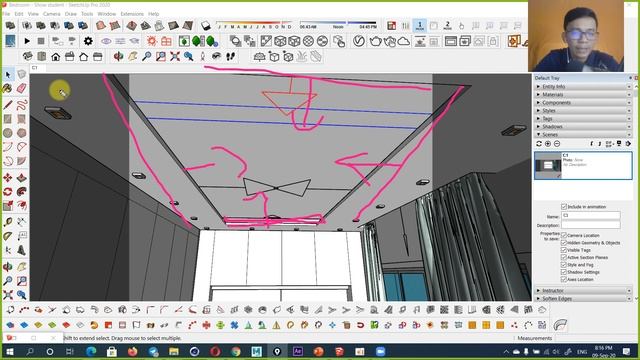The height and width of the screenshot is (360, 640).
Task: Click the Add Scene plus icon
Action: point(548,144)
